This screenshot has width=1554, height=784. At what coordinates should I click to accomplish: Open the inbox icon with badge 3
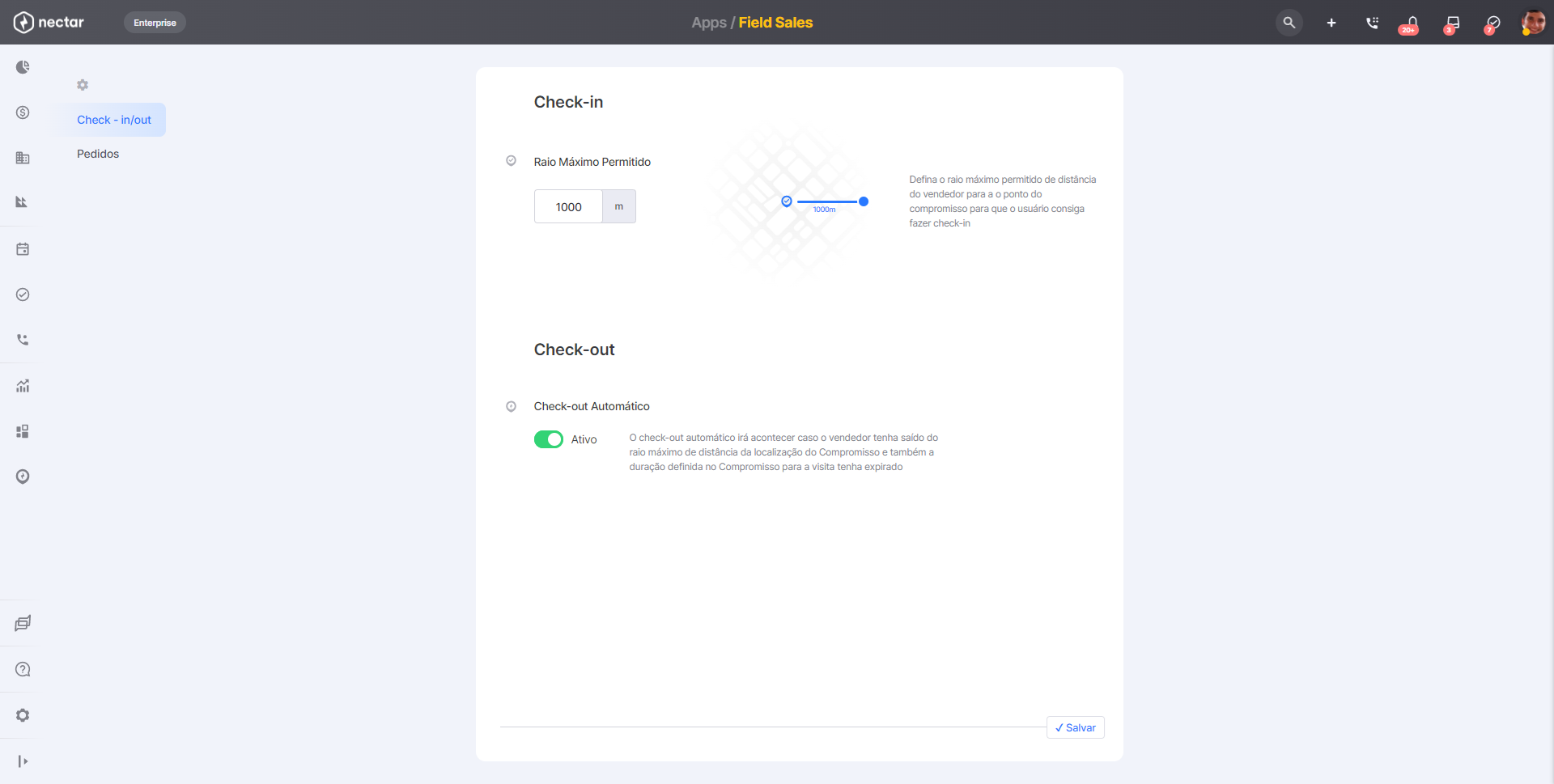(1452, 23)
